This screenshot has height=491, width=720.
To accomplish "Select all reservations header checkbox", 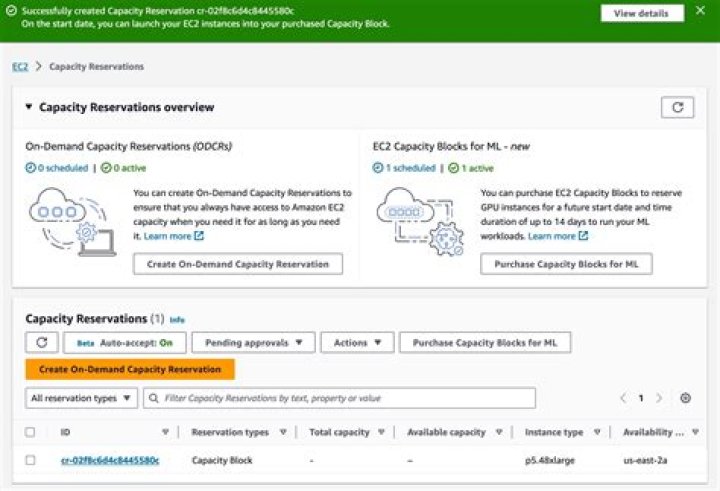I will click(x=30, y=433).
